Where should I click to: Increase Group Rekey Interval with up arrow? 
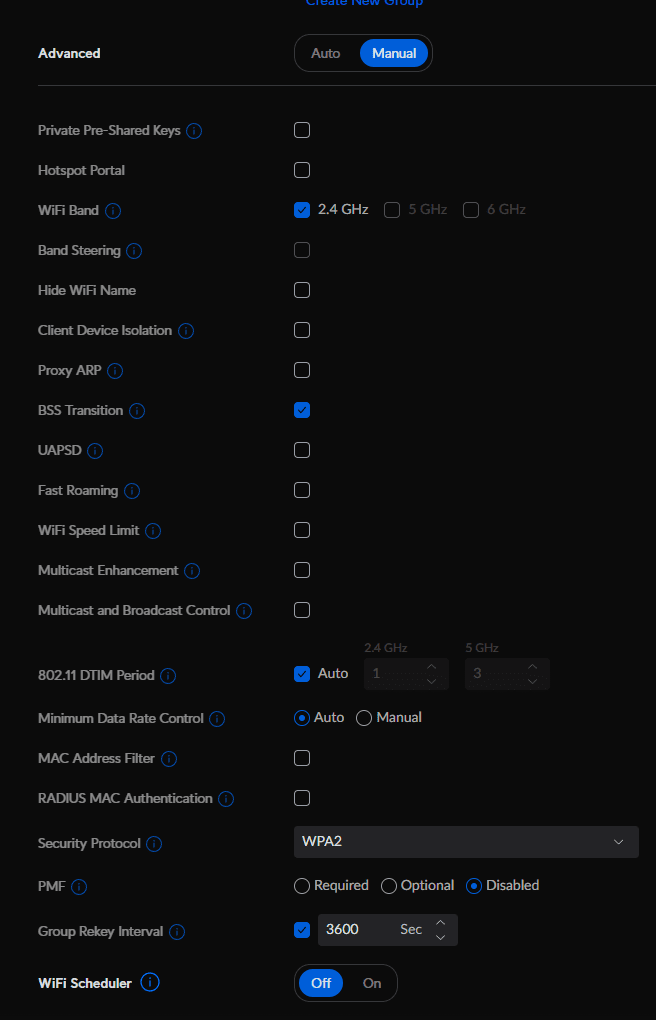tap(441, 922)
